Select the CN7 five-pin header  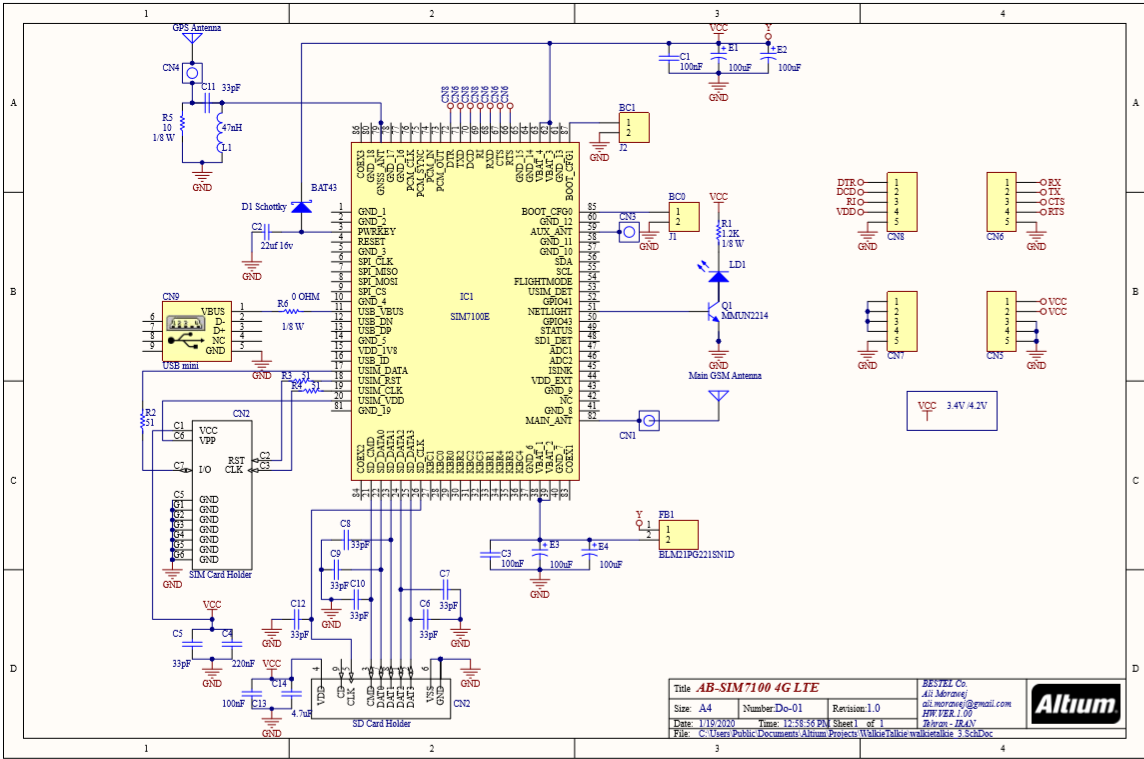(x=902, y=321)
